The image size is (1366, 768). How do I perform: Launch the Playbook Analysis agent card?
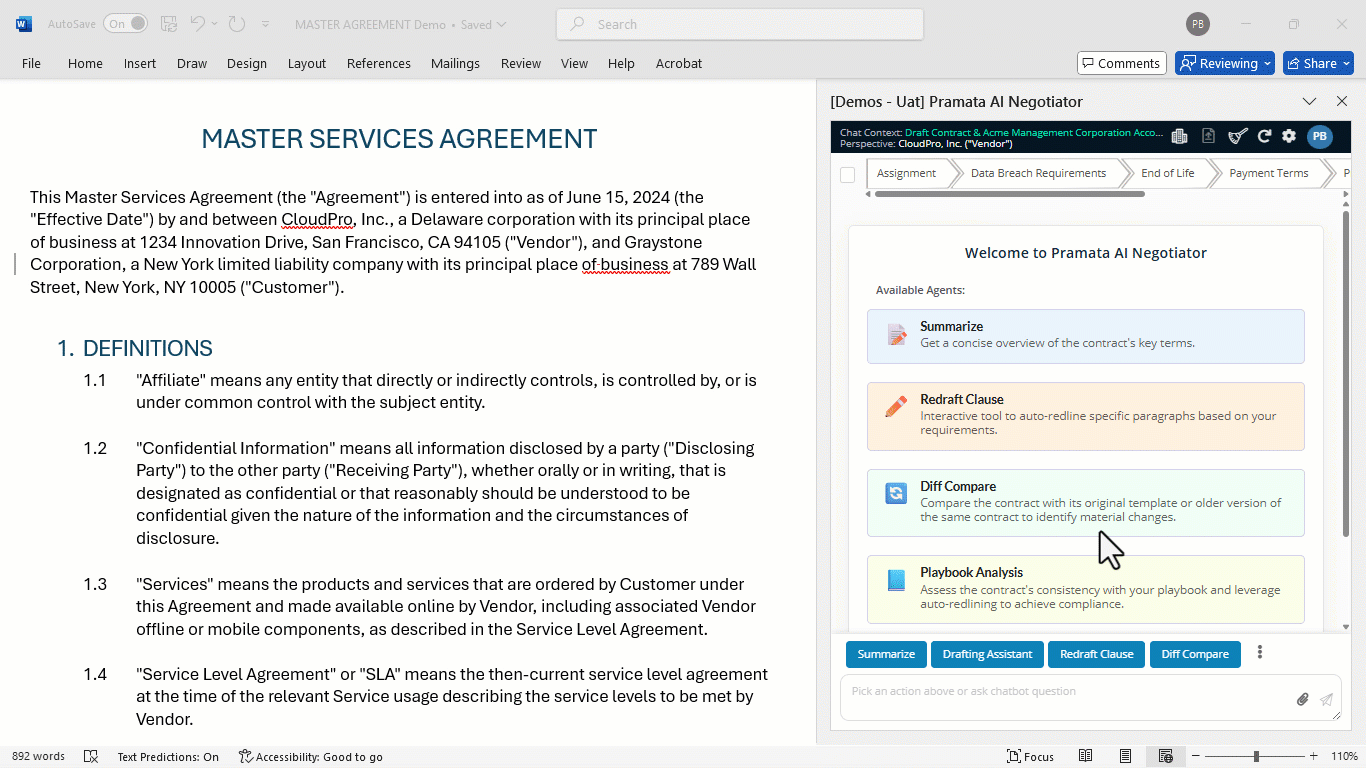[1086, 589]
